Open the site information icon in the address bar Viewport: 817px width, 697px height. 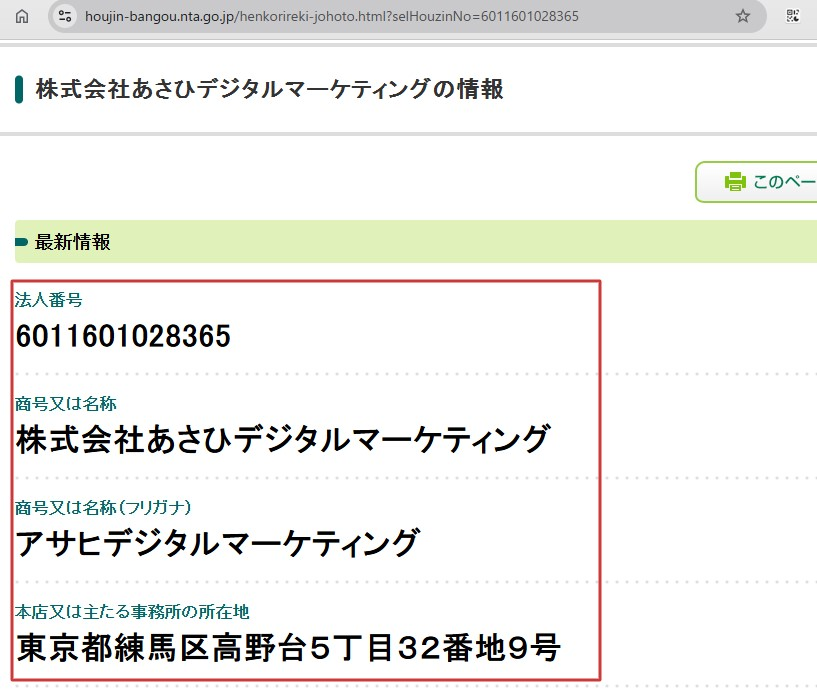64,16
